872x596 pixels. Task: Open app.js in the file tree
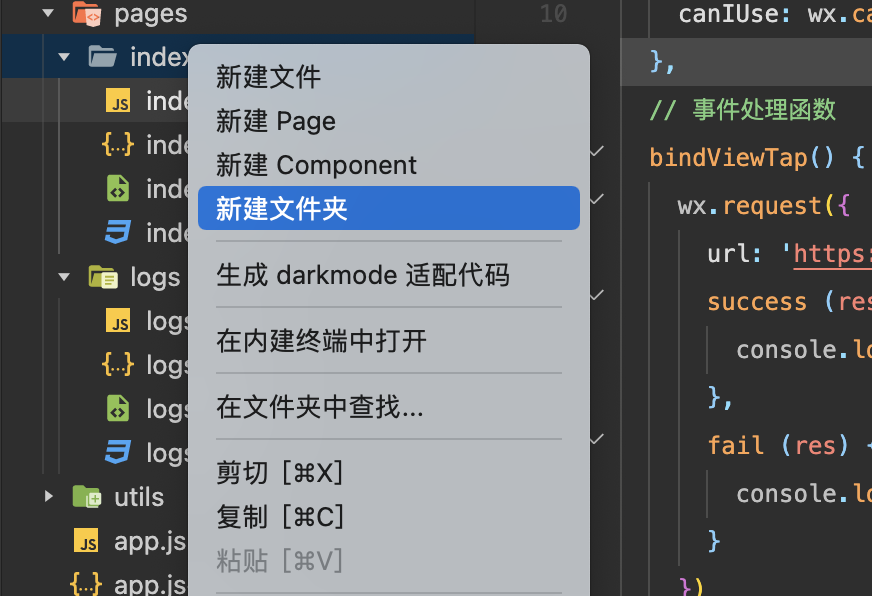(x=150, y=542)
